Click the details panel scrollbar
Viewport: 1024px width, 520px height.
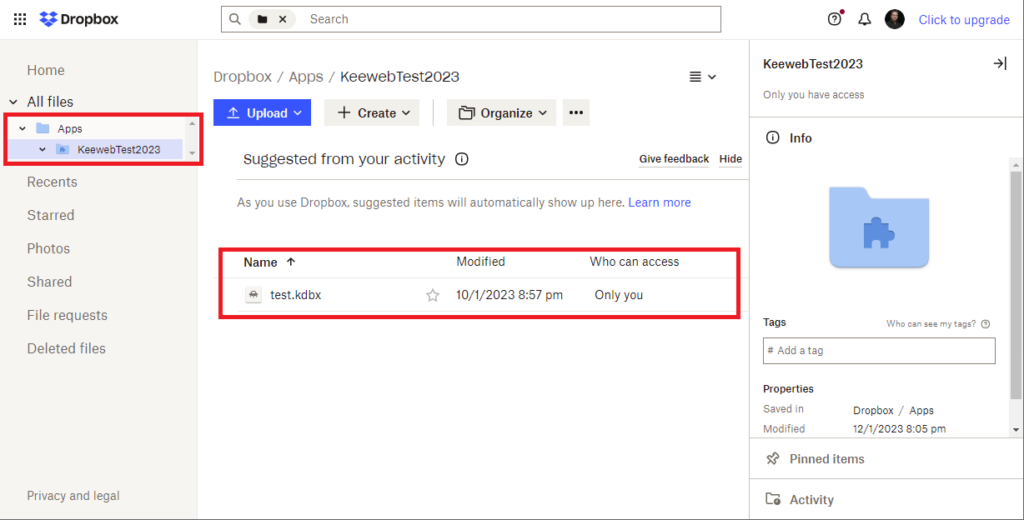point(1016,284)
